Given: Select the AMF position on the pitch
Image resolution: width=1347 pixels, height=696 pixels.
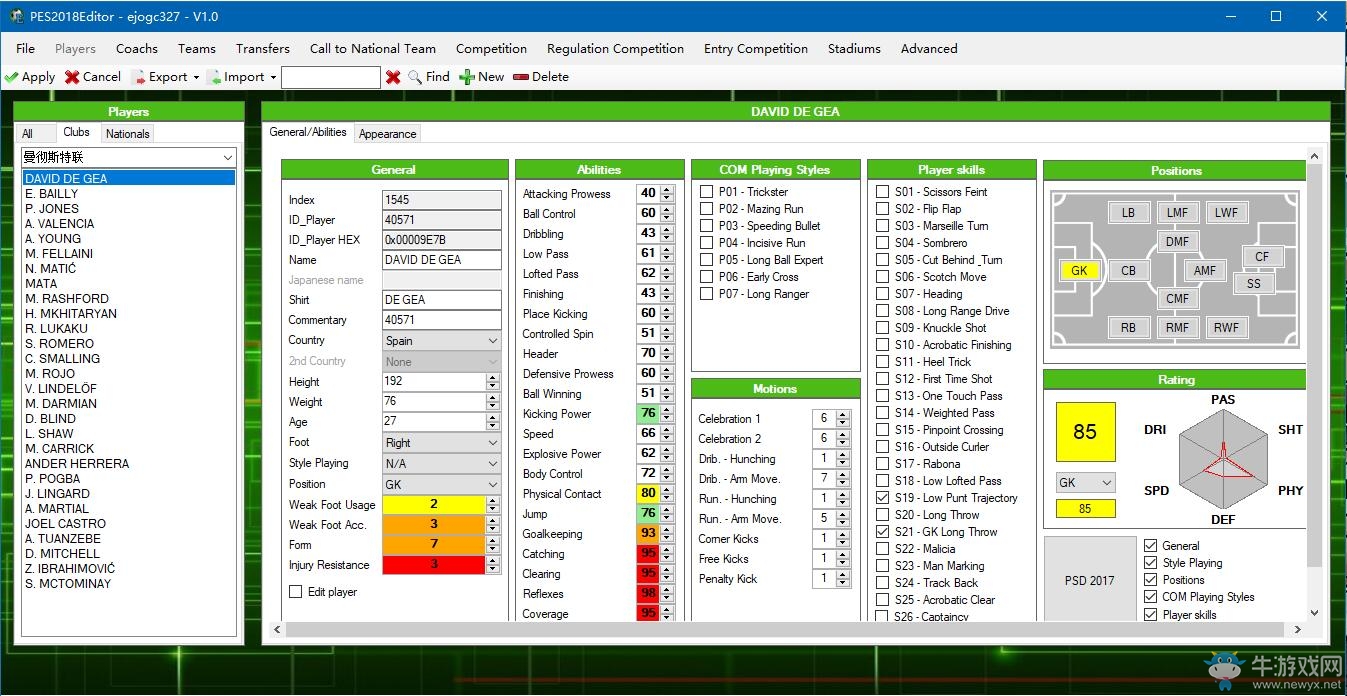Looking at the screenshot, I should 1205,271.
